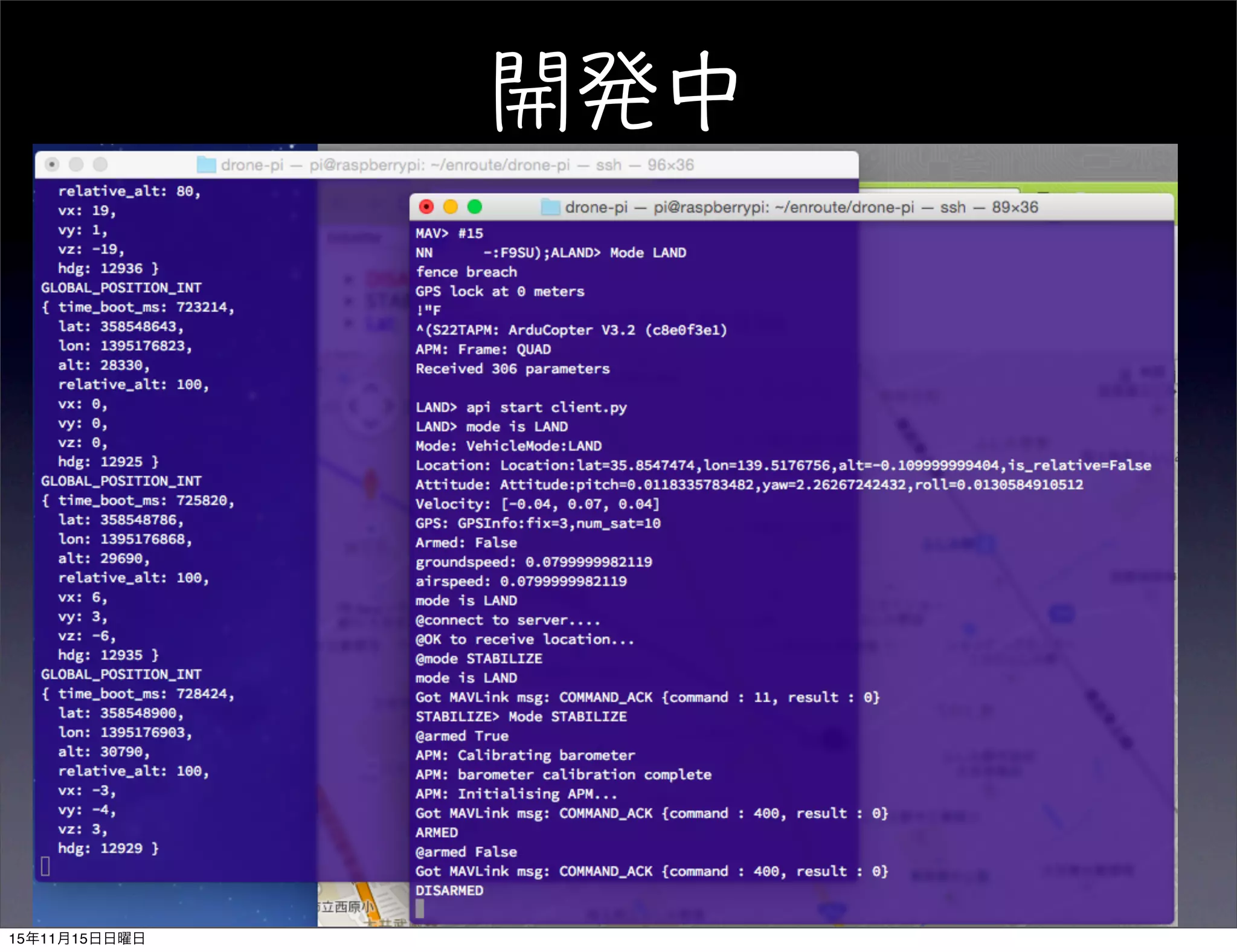Image resolution: width=1237 pixels, height=952 pixels.
Task: Click the folder icon in background terminal title
Action: coord(207,165)
